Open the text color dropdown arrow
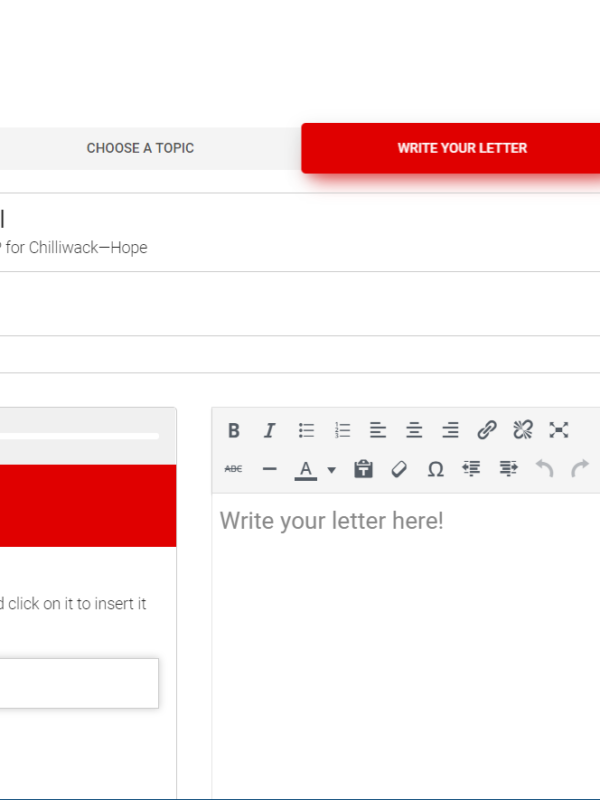The height and width of the screenshot is (800, 600). [331, 469]
